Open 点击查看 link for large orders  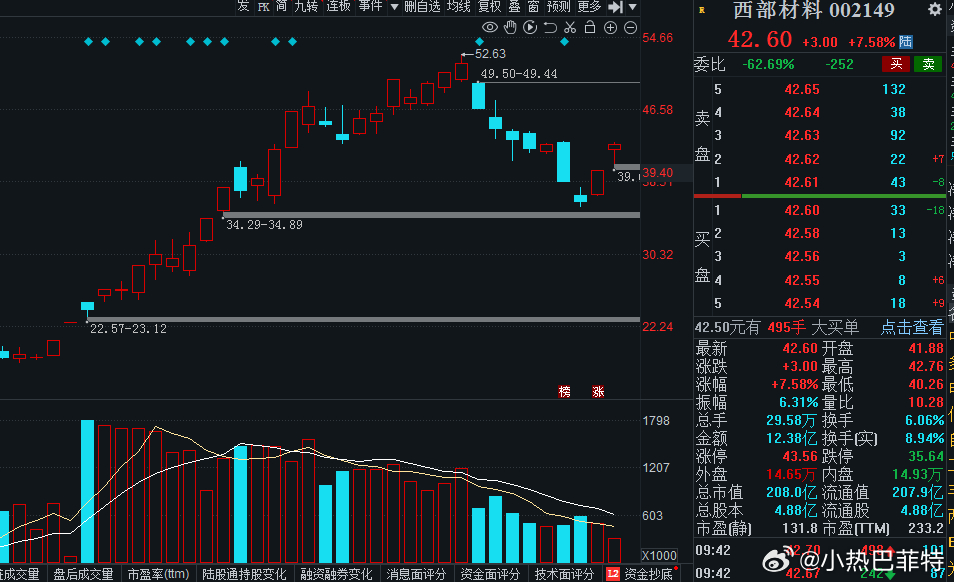coord(911,328)
